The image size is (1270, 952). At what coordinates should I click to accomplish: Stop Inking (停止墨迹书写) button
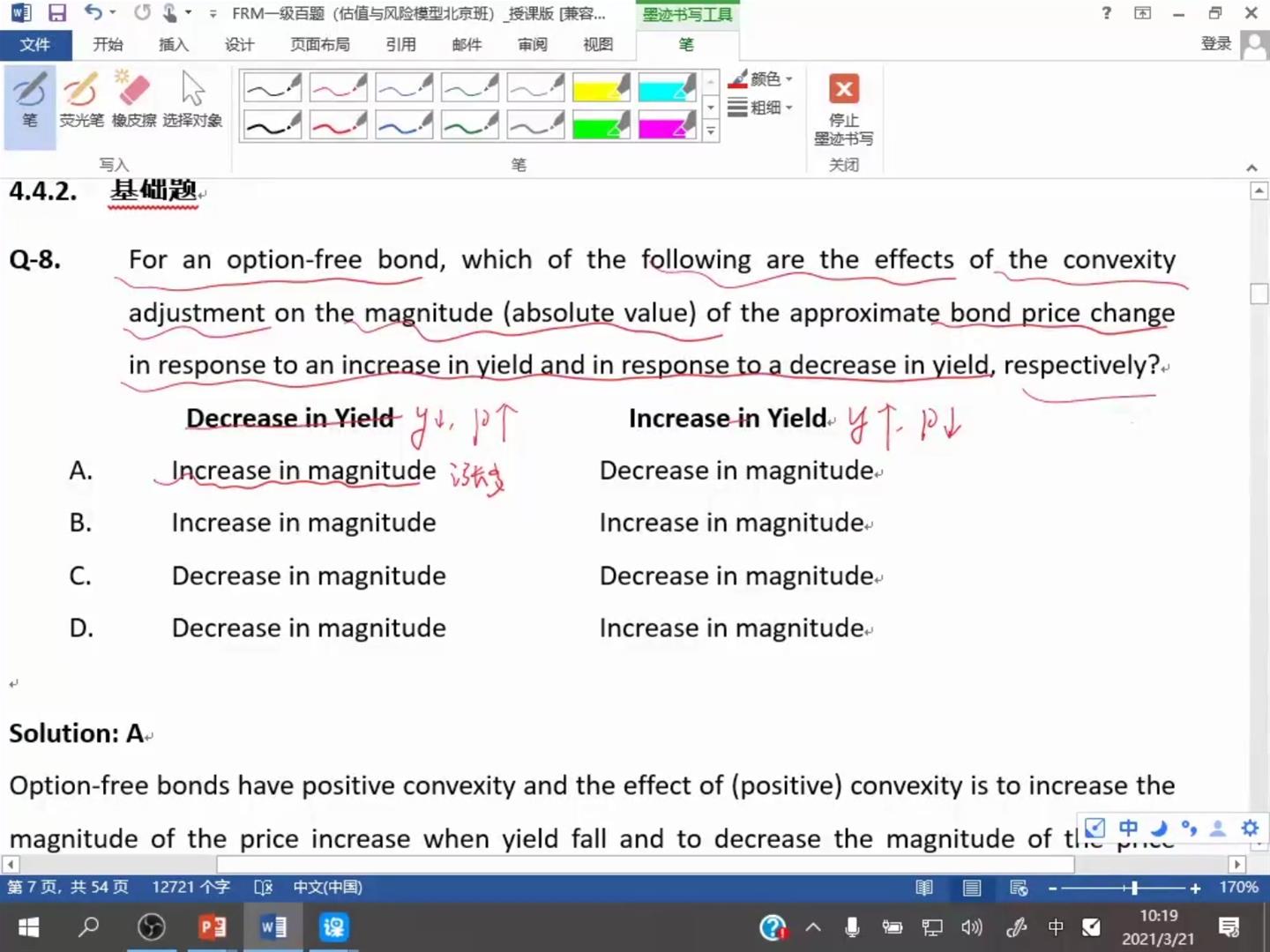(844, 109)
